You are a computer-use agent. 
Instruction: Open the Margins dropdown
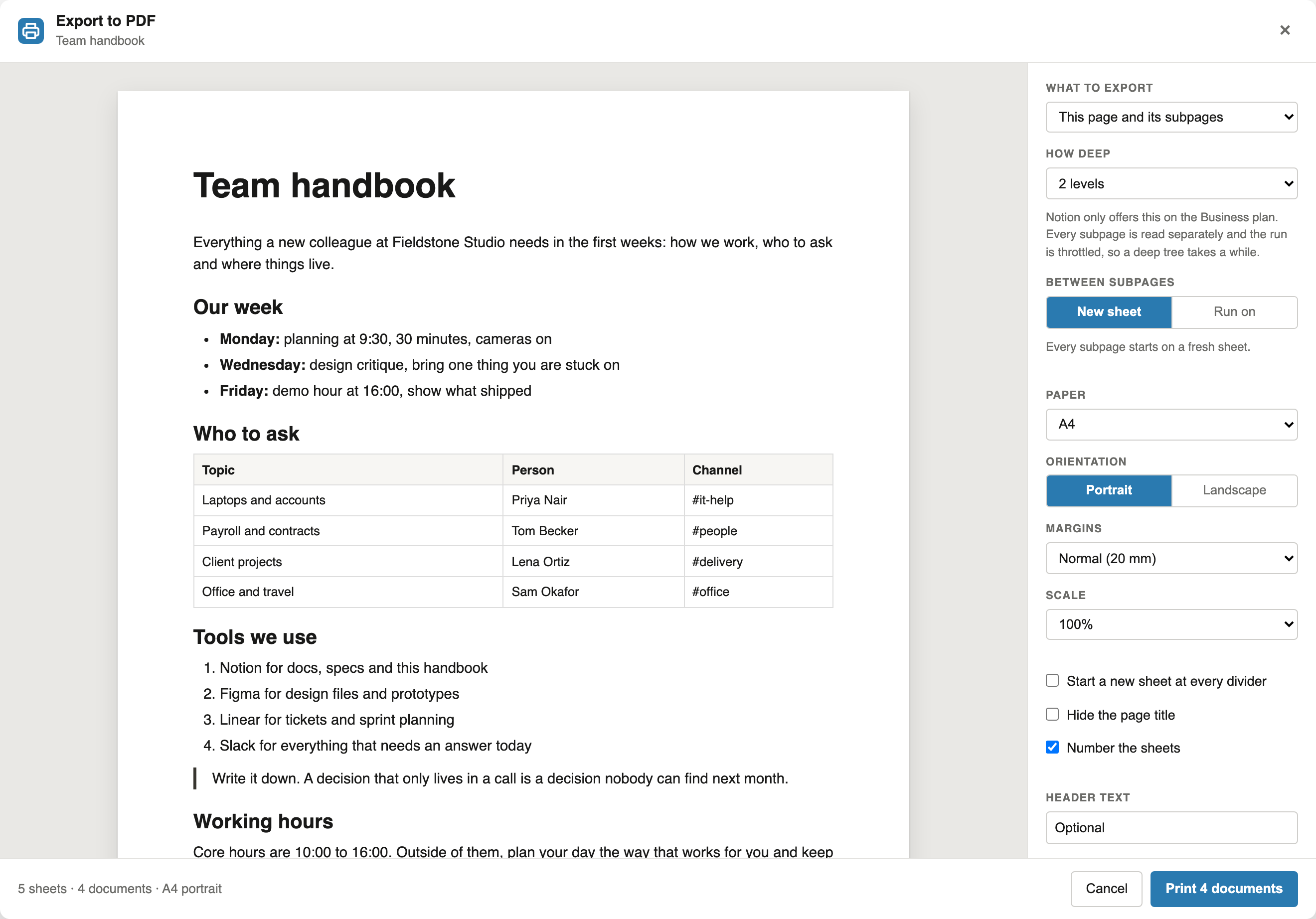coord(1171,558)
